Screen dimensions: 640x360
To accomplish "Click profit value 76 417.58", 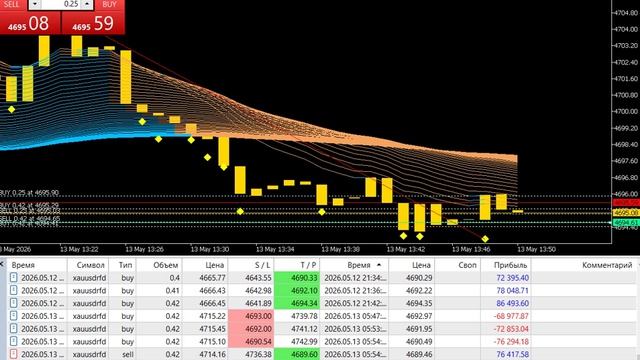I will [512, 354].
